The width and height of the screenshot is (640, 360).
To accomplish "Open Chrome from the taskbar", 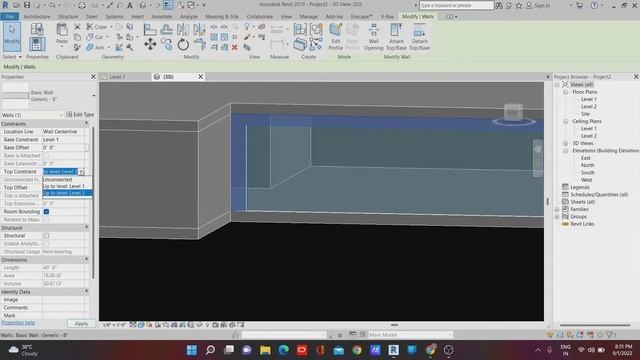I will pos(357,350).
